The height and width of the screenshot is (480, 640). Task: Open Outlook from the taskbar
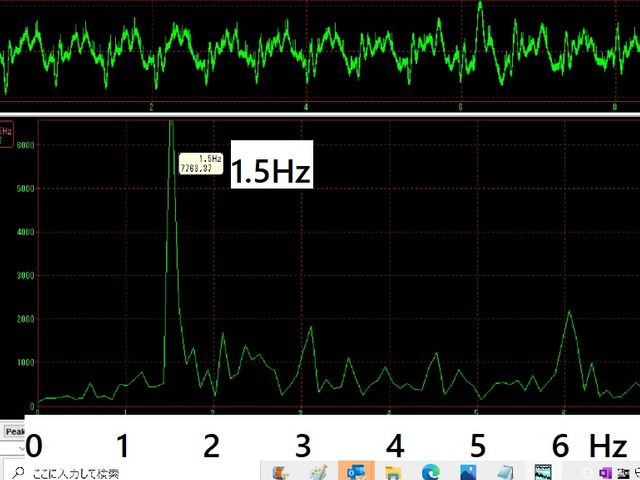coord(356,472)
